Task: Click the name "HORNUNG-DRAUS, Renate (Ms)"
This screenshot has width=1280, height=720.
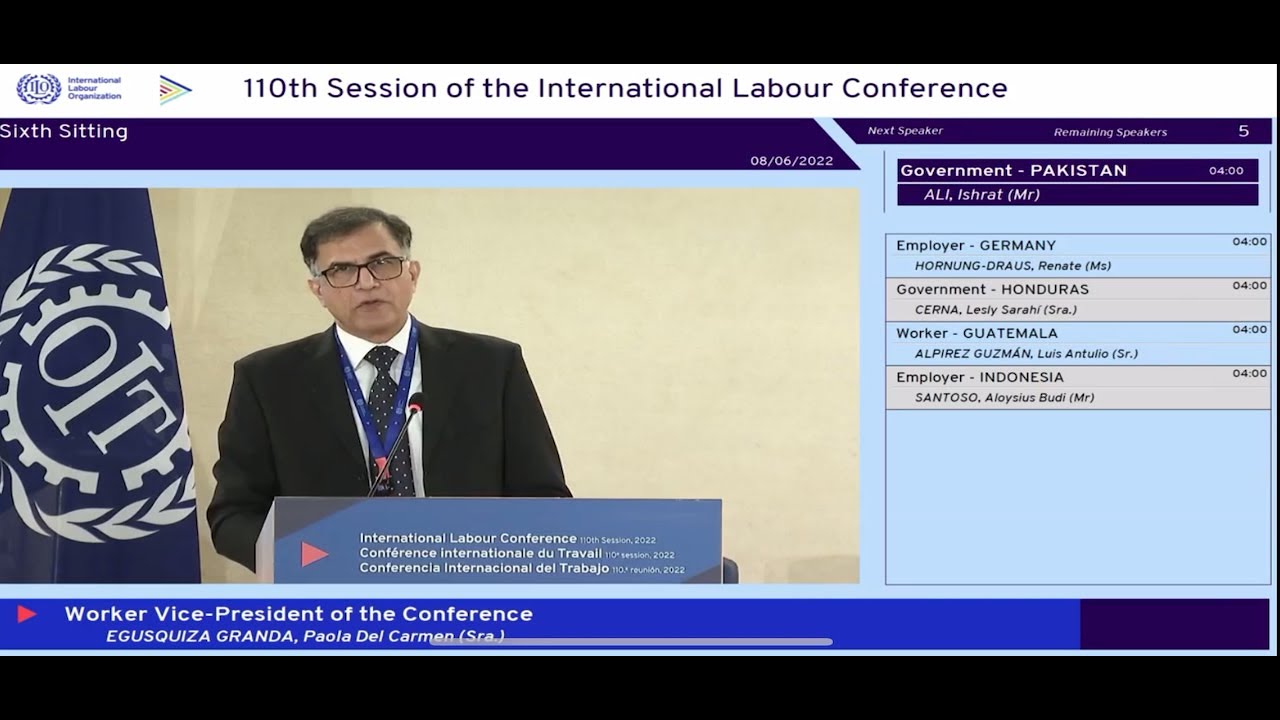Action: pos(1013,266)
